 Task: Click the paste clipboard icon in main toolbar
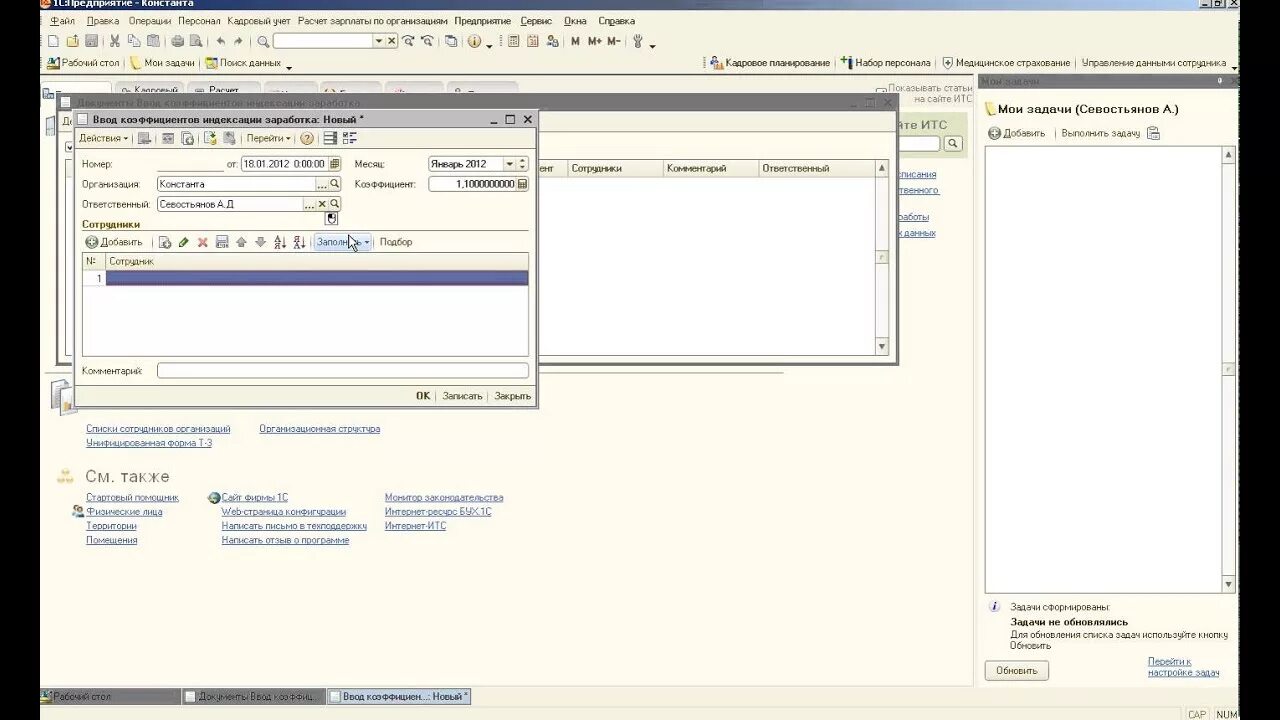(x=153, y=41)
